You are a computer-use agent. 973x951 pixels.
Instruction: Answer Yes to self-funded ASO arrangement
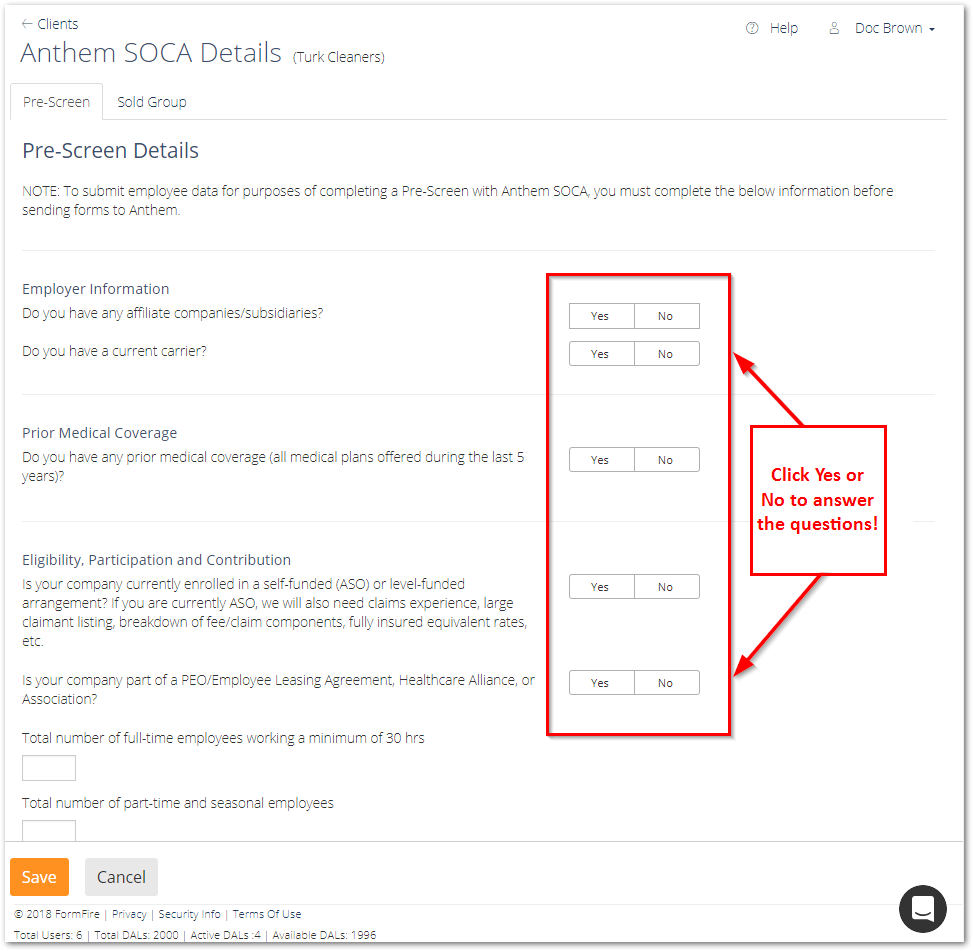coord(601,587)
